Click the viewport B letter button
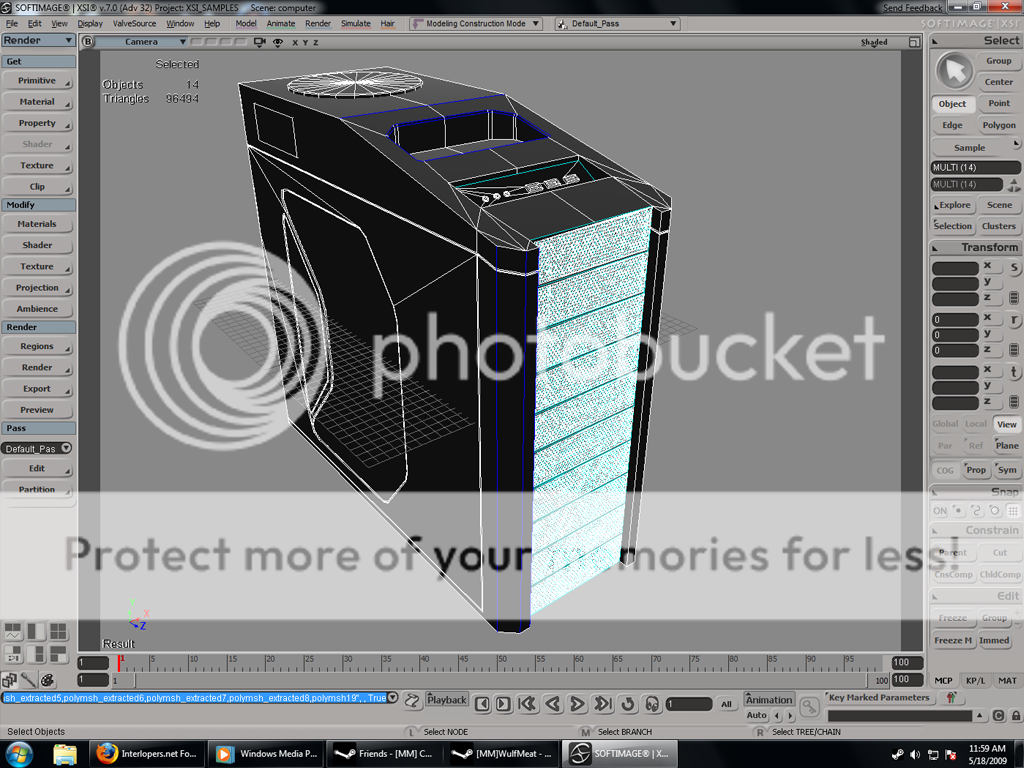1024x768 pixels. click(88, 42)
